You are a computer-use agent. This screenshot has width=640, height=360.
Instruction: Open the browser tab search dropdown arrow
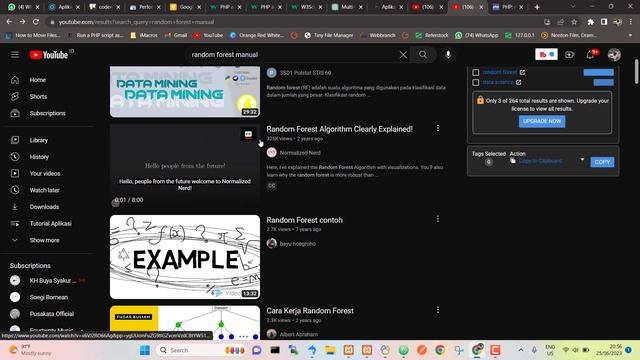click(x=573, y=7)
